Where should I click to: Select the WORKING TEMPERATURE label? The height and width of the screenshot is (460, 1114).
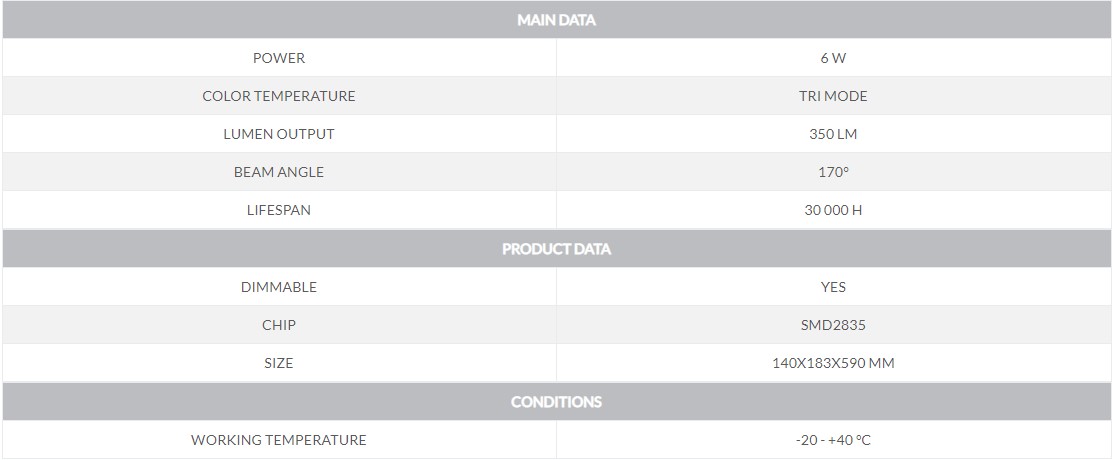pos(279,440)
